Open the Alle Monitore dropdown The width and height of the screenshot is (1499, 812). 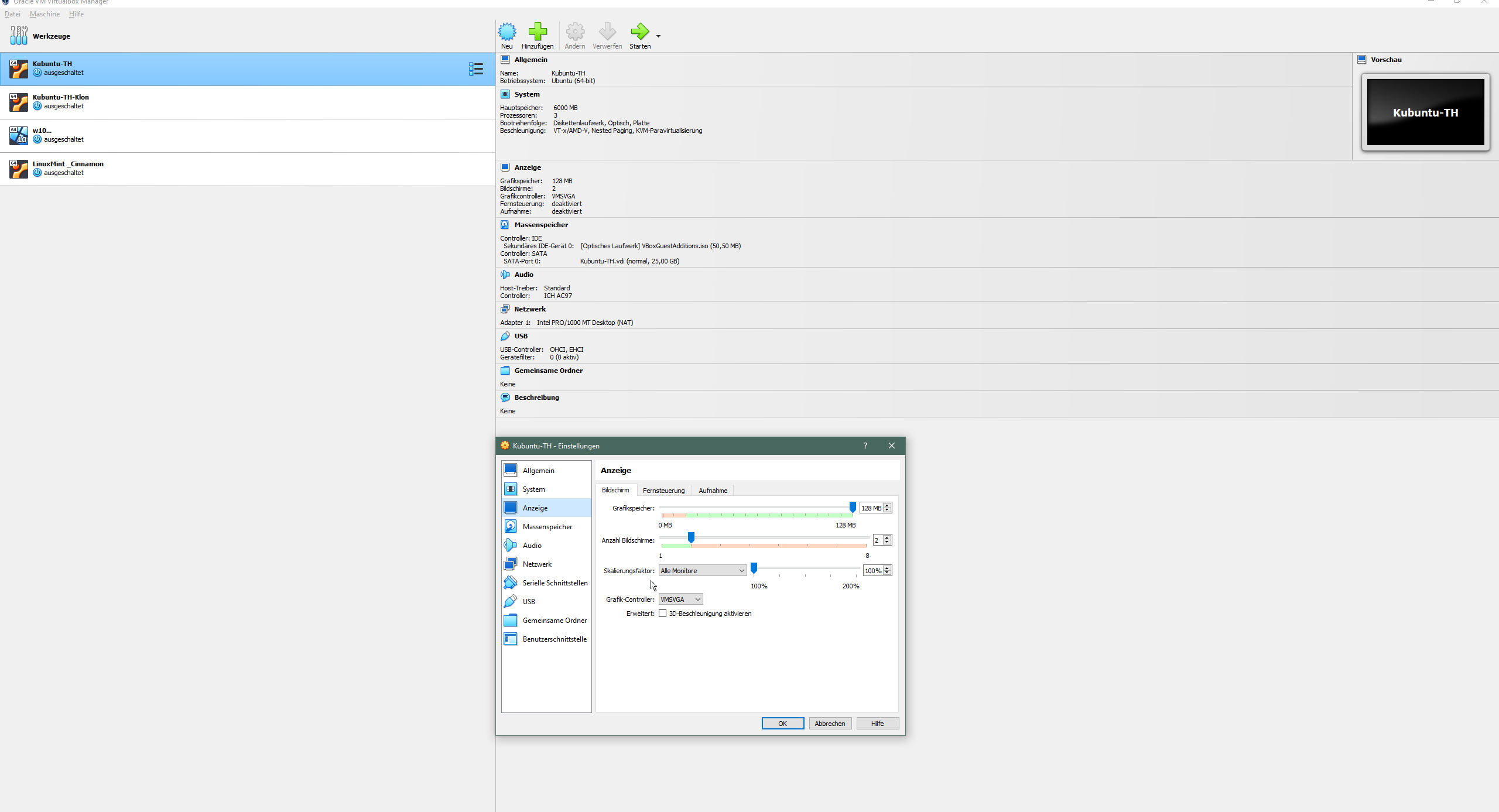[x=702, y=571]
